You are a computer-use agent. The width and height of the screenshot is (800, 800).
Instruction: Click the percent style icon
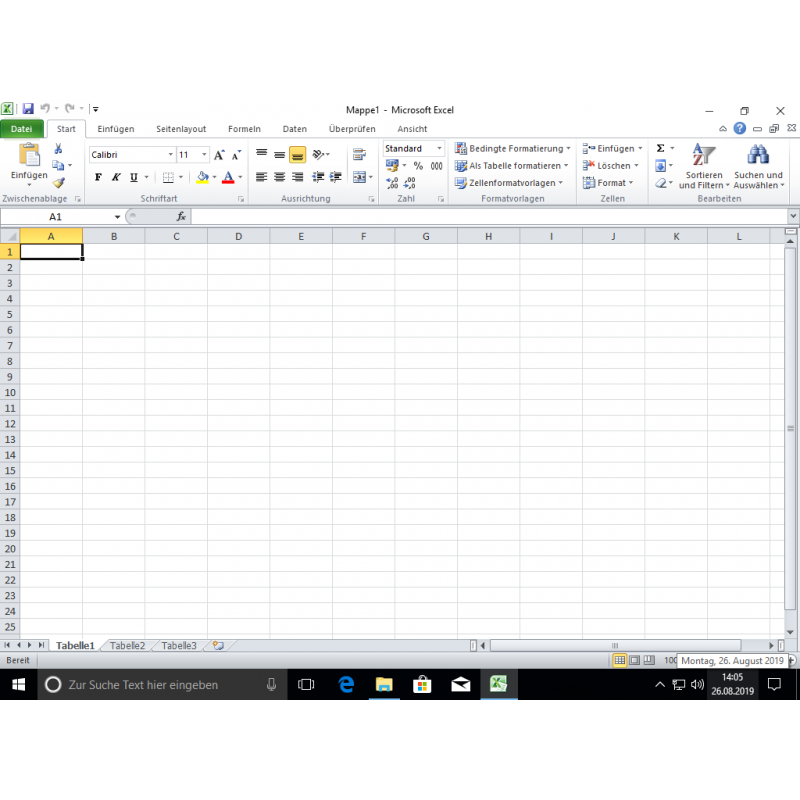418,166
